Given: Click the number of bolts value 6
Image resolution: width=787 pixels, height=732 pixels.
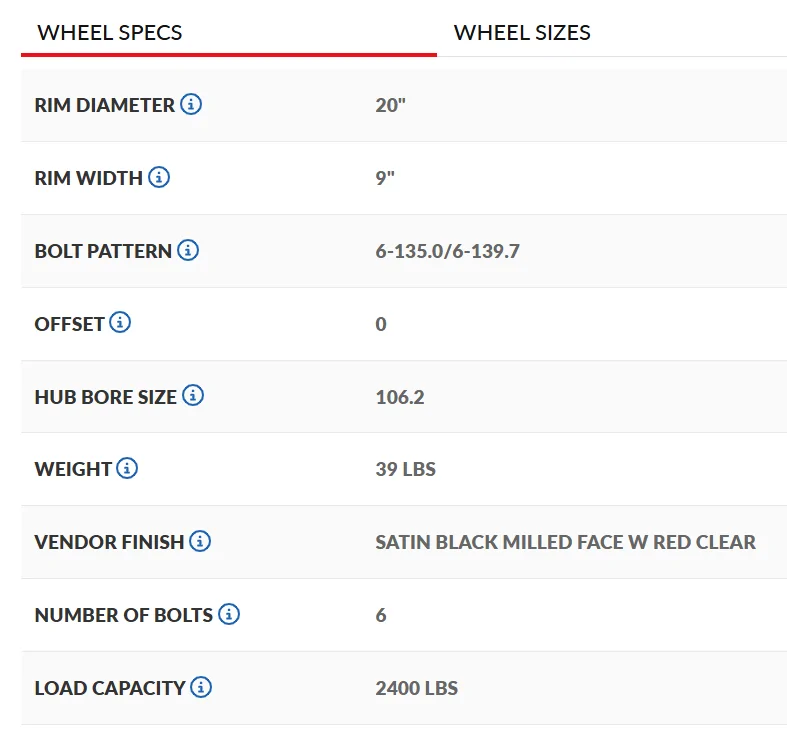Looking at the screenshot, I should tap(381, 615).
